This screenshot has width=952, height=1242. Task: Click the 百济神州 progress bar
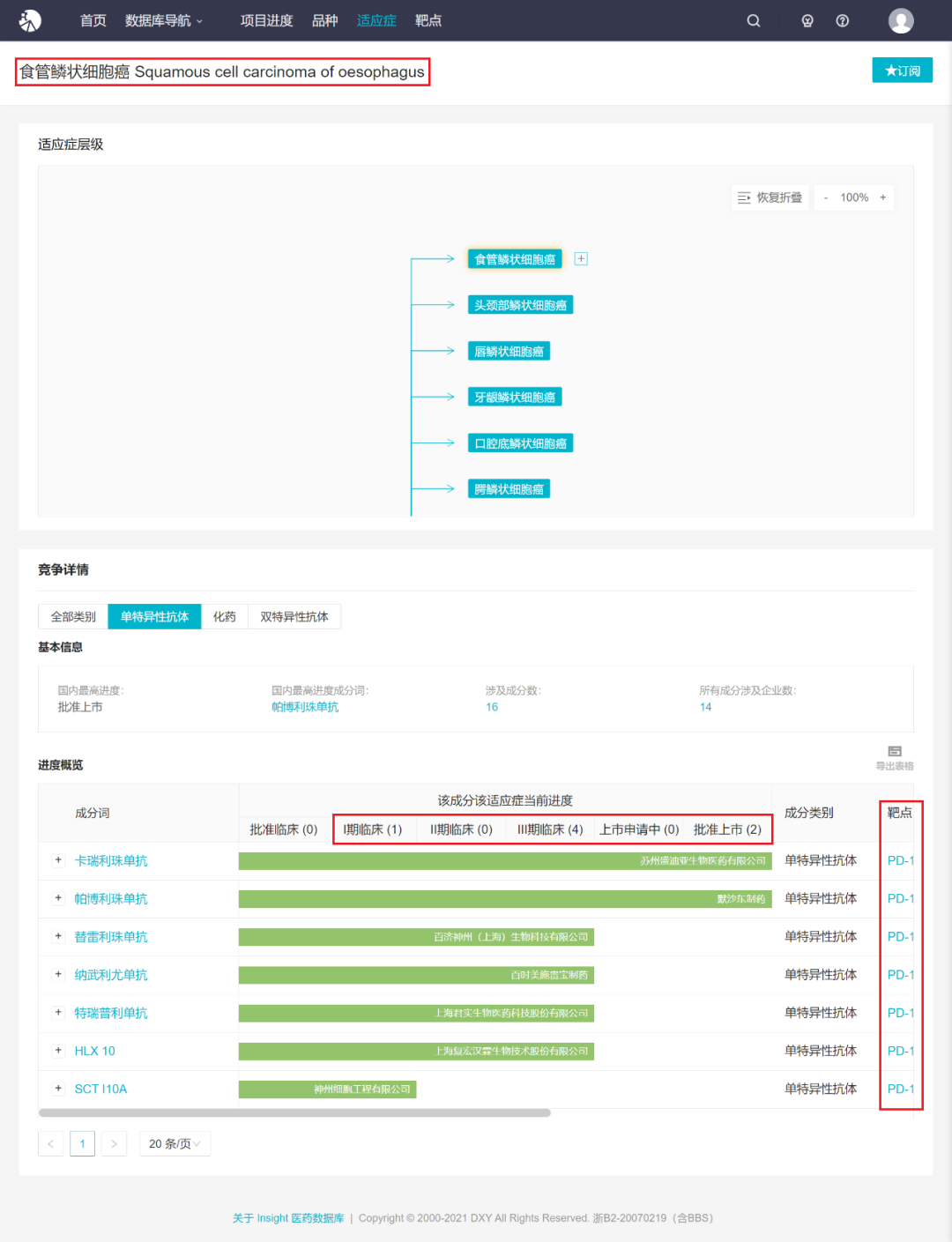[x=416, y=936]
